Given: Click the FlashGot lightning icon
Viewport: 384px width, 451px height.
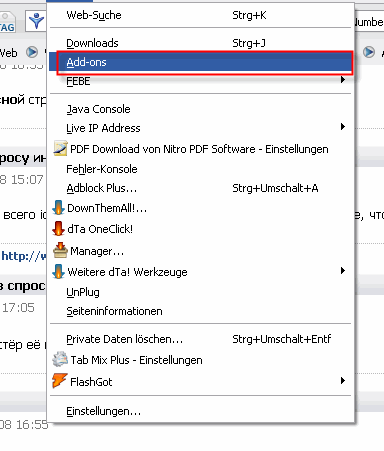Looking at the screenshot, I should (60, 381).
